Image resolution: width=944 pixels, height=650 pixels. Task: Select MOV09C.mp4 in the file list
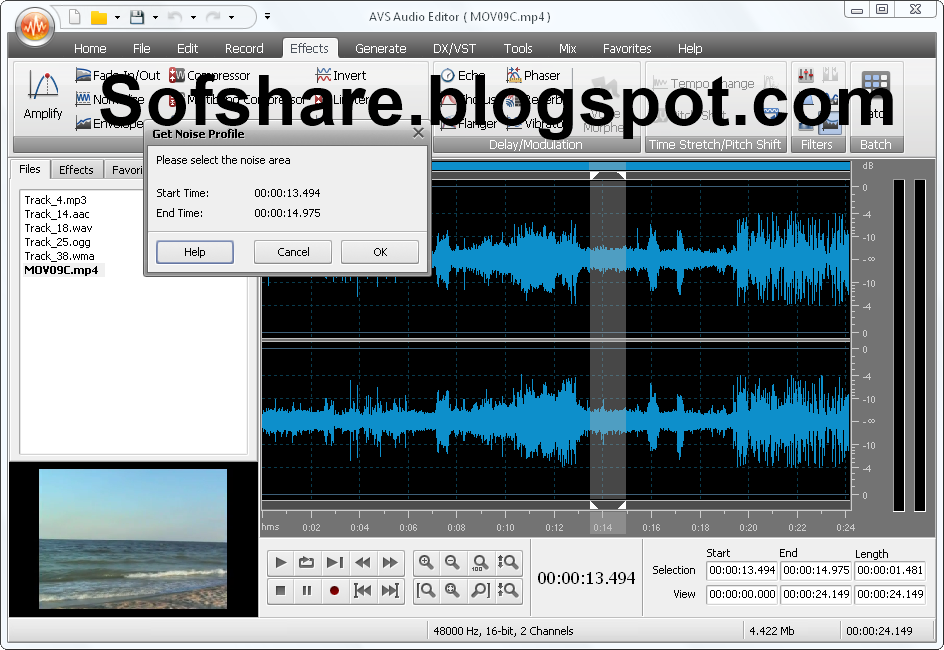point(61,270)
